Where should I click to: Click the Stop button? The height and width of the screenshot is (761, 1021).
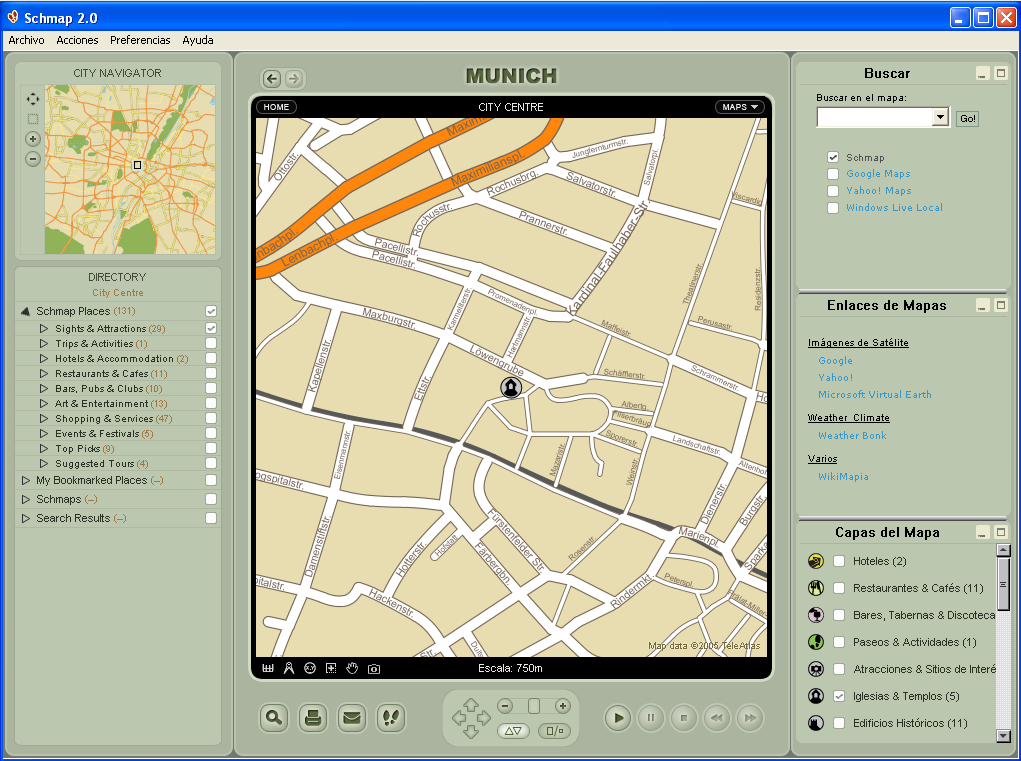(684, 718)
